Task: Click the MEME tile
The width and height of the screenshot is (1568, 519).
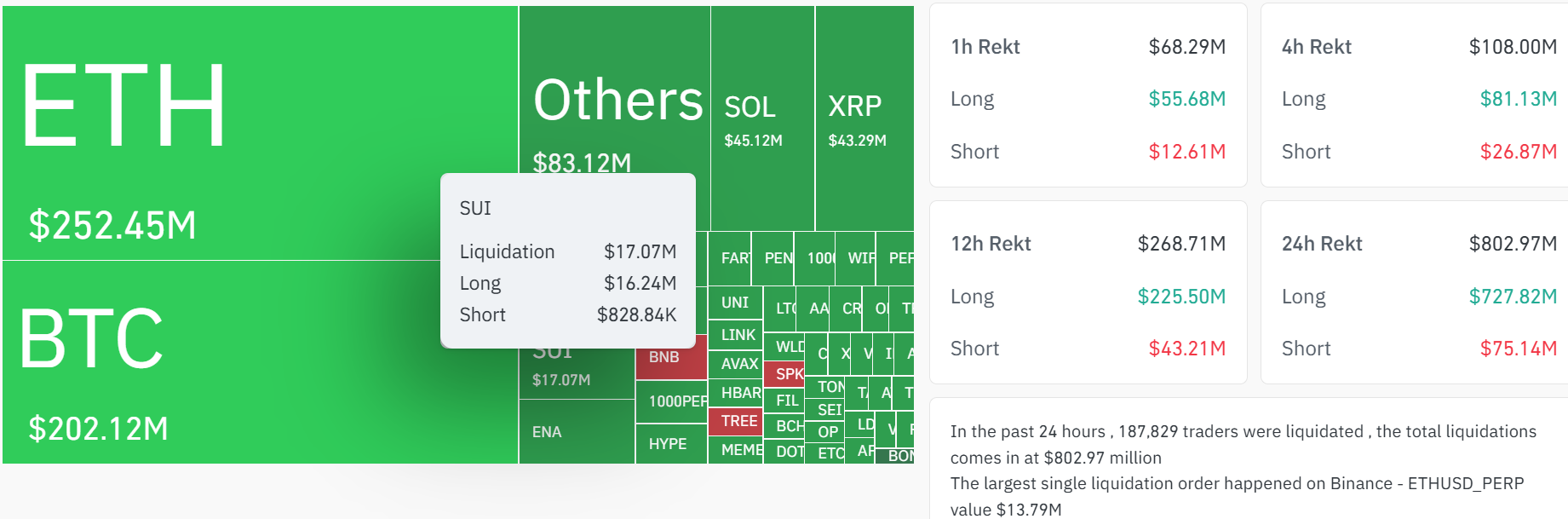Action: pos(736,450)
